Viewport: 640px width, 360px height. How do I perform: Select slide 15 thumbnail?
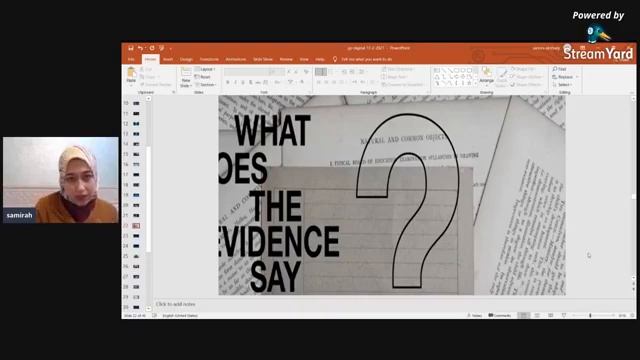(136, 154)
